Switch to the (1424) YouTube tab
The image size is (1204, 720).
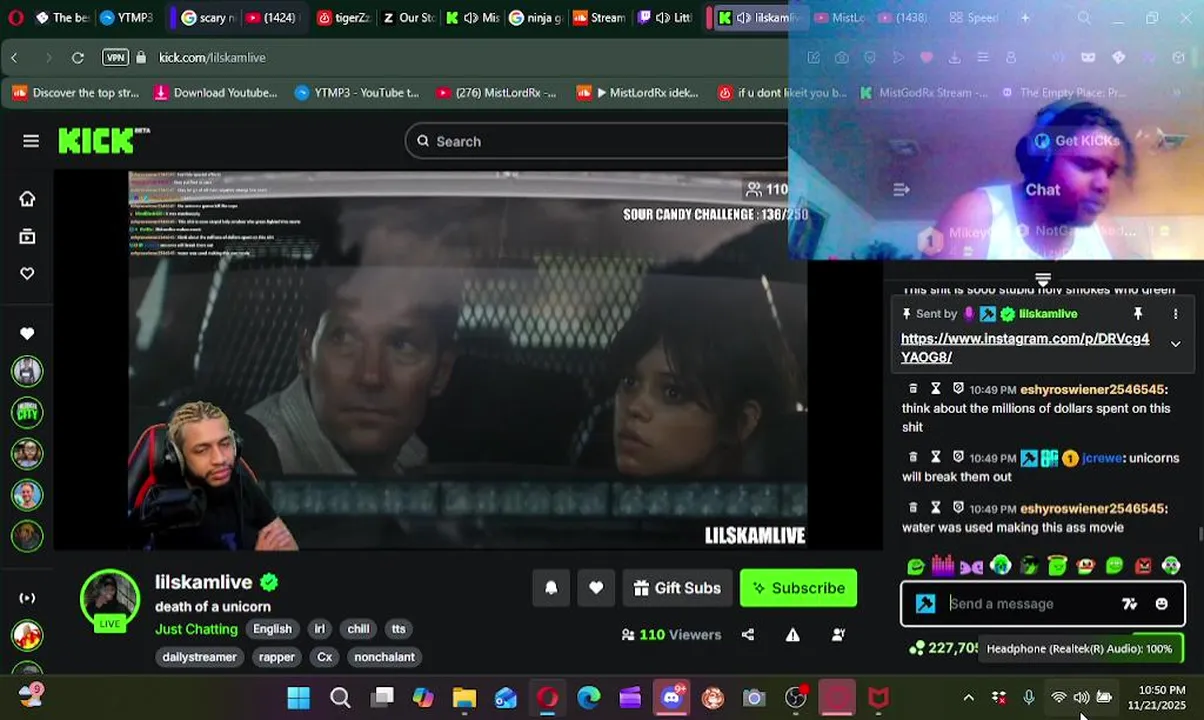pyautogui.click(x=272, y=18)
